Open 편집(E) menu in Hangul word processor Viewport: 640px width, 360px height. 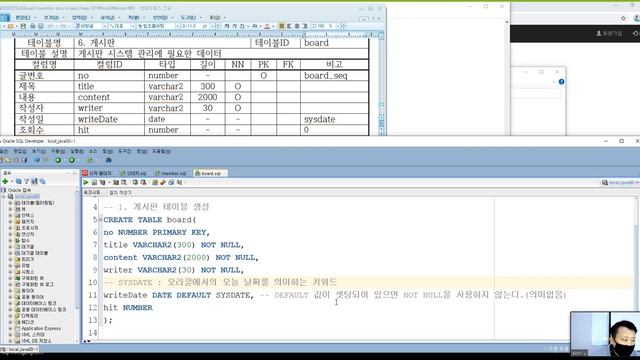23,18
